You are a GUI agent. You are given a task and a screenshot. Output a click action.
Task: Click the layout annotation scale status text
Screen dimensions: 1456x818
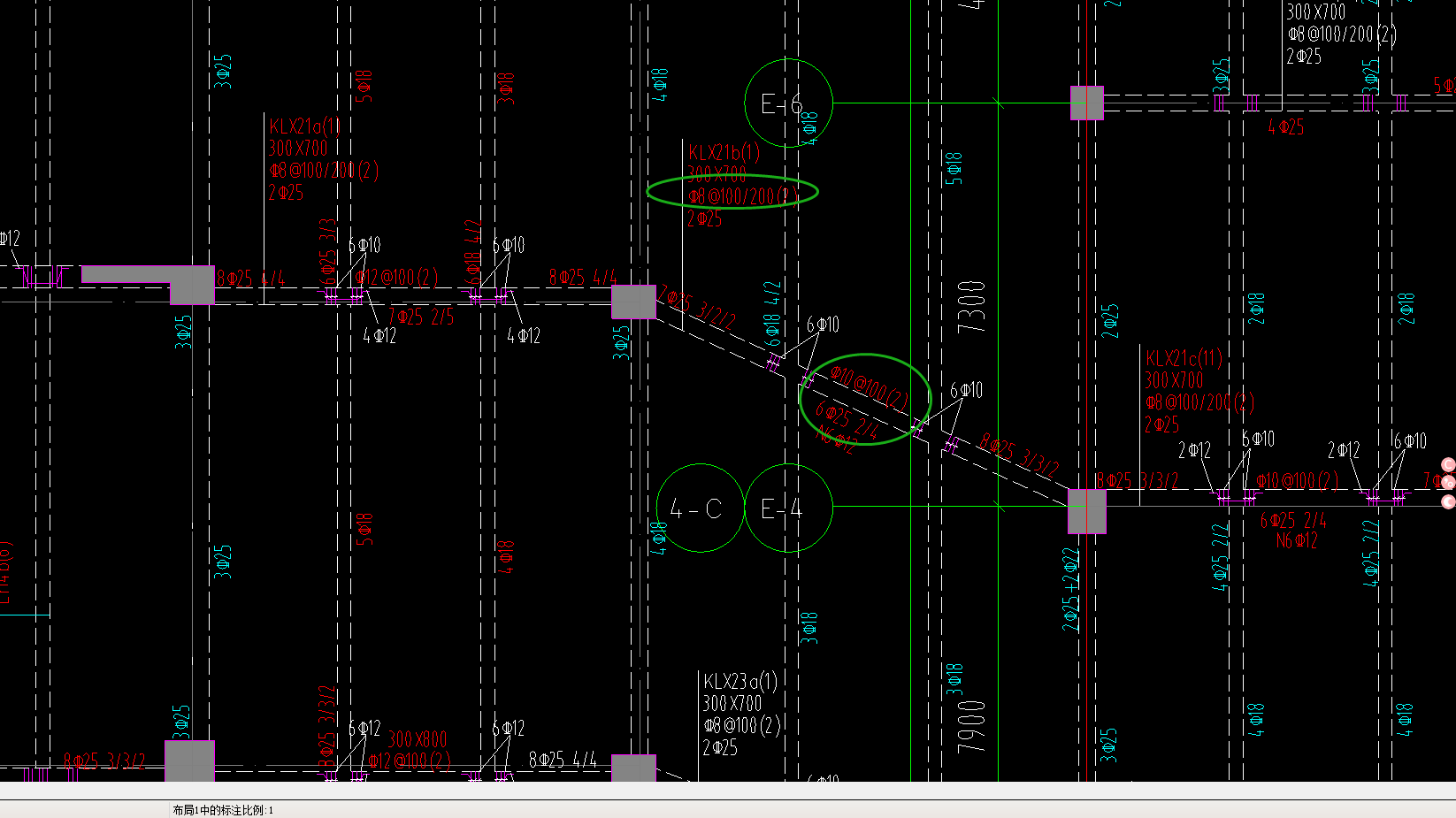click(223, 810)
